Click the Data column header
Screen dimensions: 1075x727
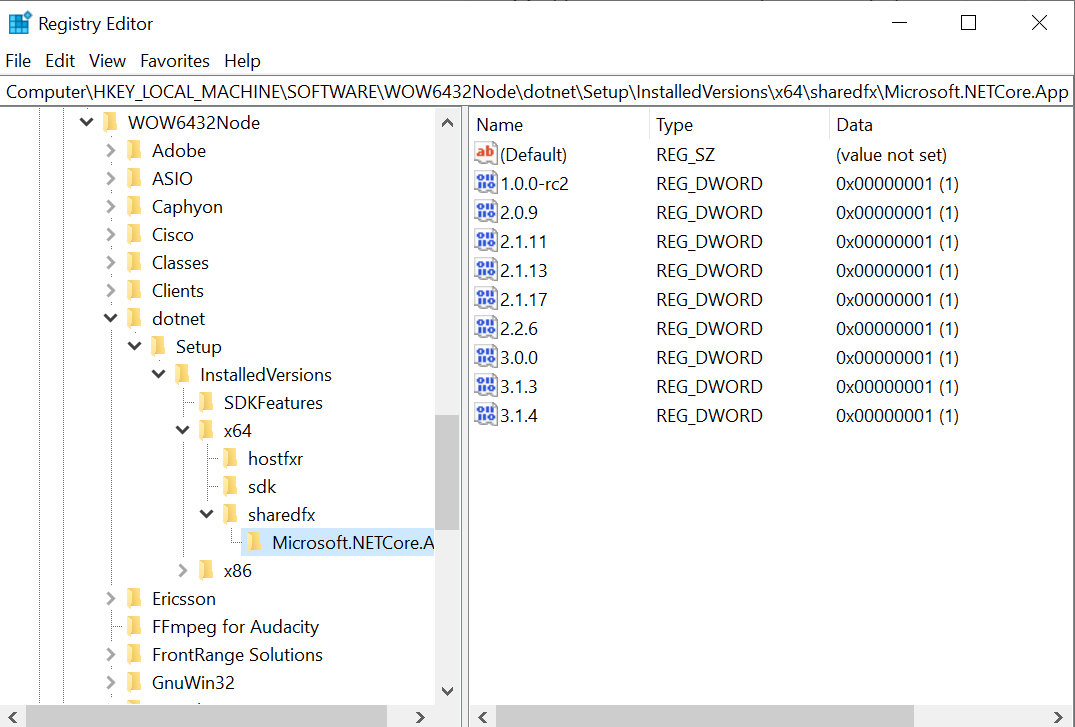pos(952,125)
